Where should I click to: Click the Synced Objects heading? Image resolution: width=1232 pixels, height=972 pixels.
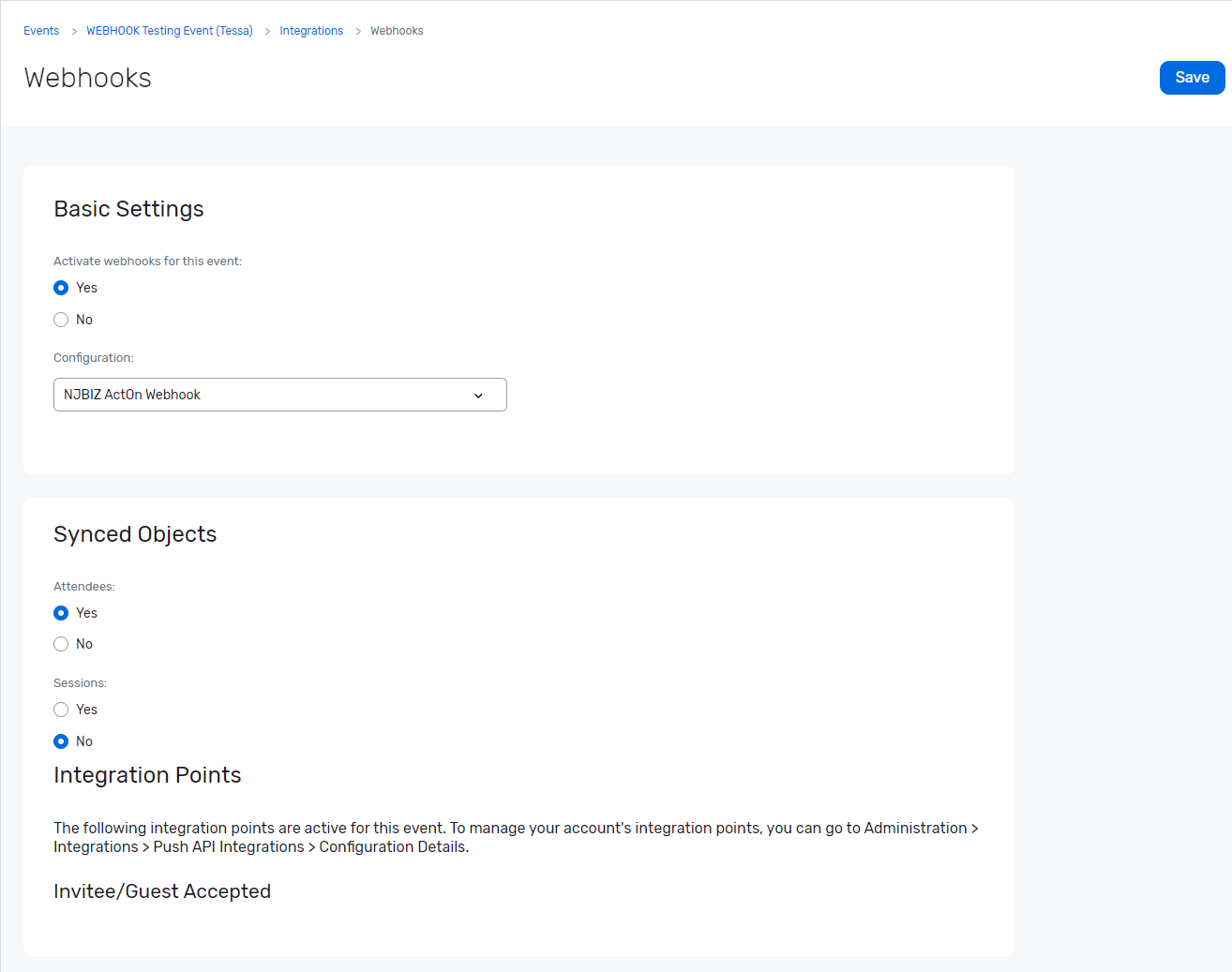(x=135, y=534)
